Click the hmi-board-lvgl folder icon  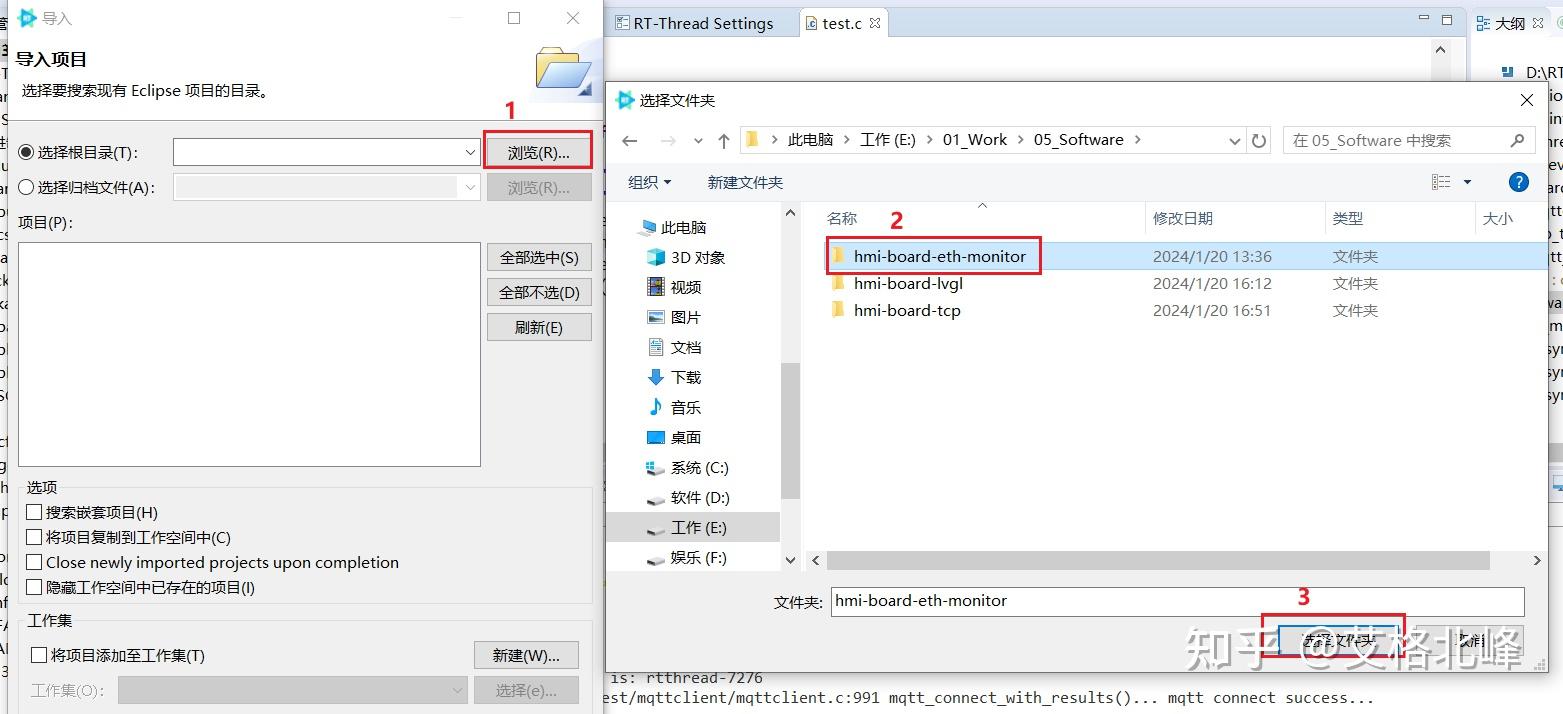tap(839, 283)
